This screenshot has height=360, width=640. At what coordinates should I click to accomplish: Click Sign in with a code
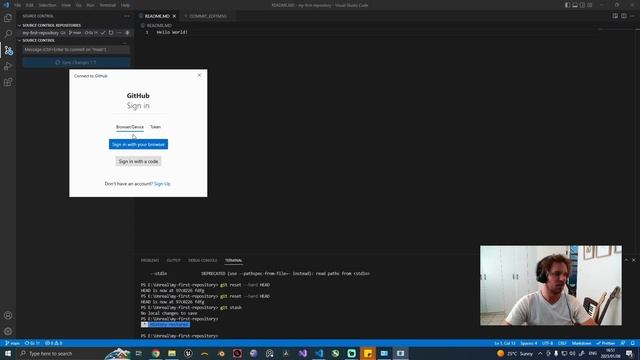138,162
